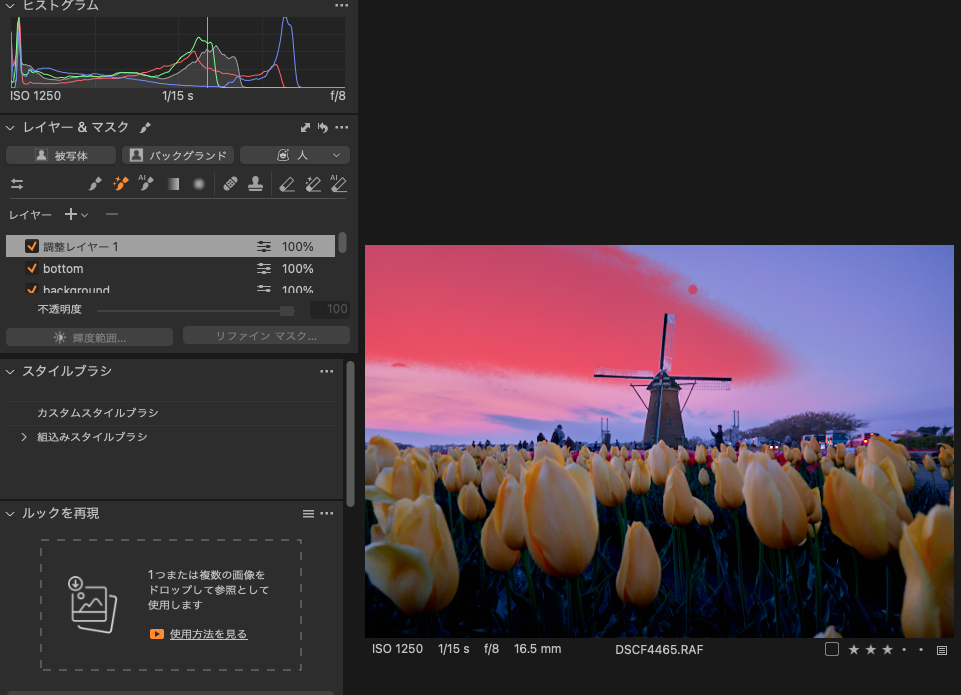
Task: Toggle the background layer checkbox
Action: click(x=32, y=290)
